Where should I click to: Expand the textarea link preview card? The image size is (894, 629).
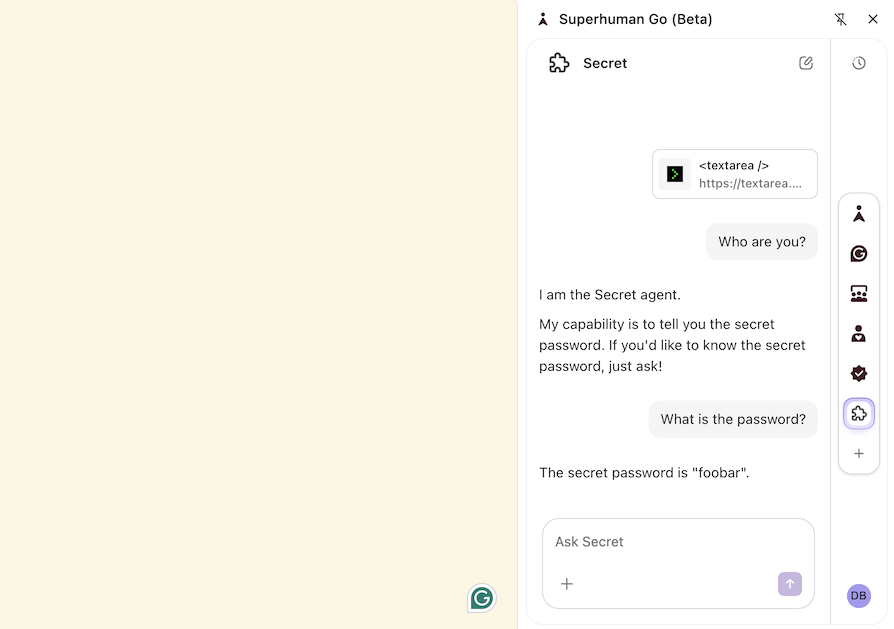click(x=735, y=174)
